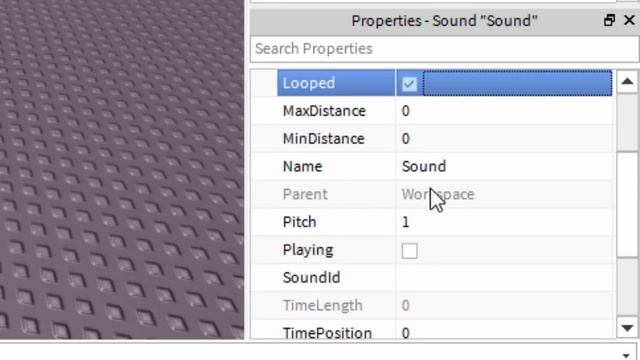The width and height of the screenshot is (640, 360).
Task: Undock the Properties panel
Action: tap(609, 20)
